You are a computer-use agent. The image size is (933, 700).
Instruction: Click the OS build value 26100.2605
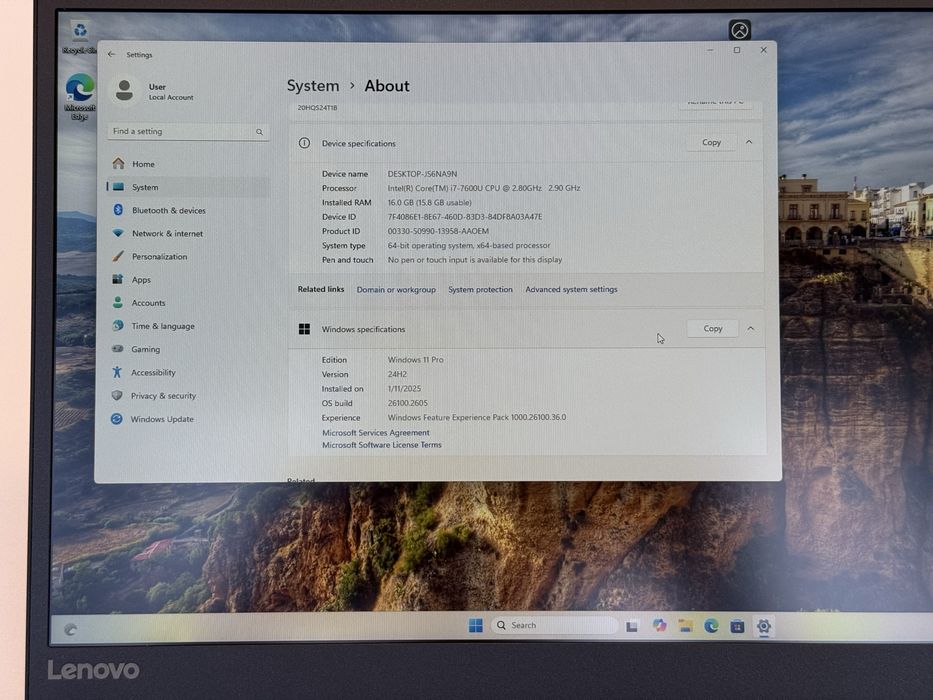tap(408, 403)
